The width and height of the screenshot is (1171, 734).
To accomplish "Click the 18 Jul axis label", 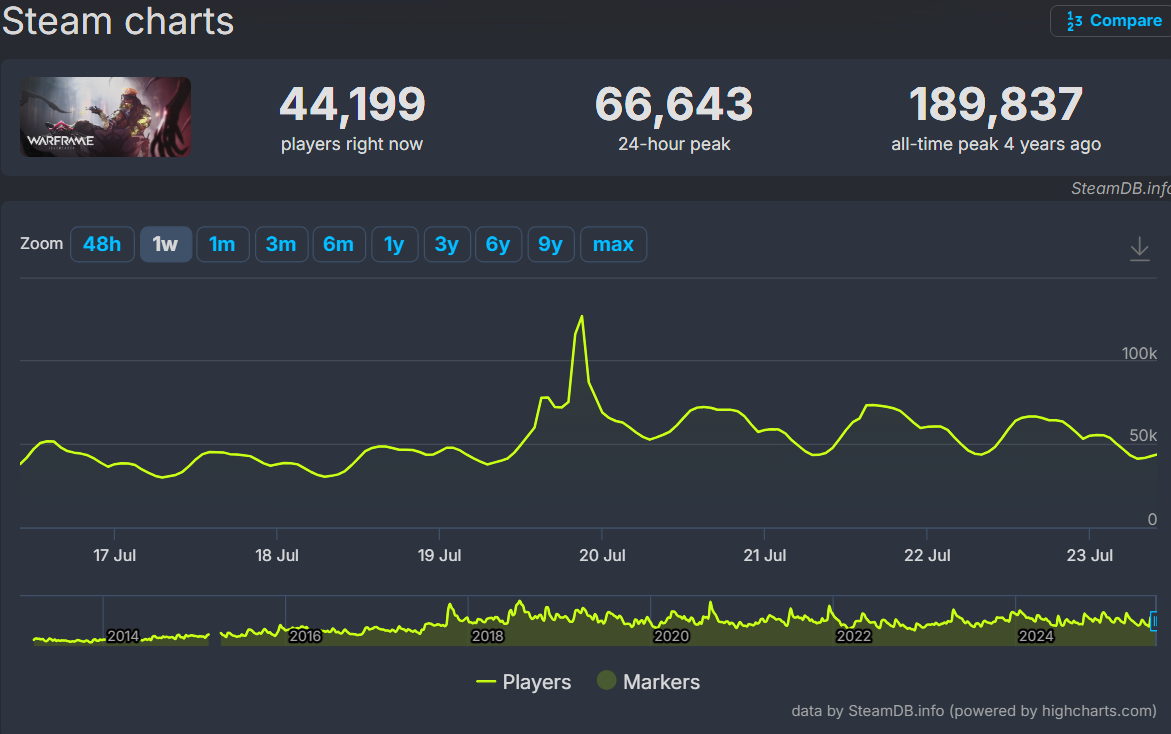I will (x=277, y=556).
